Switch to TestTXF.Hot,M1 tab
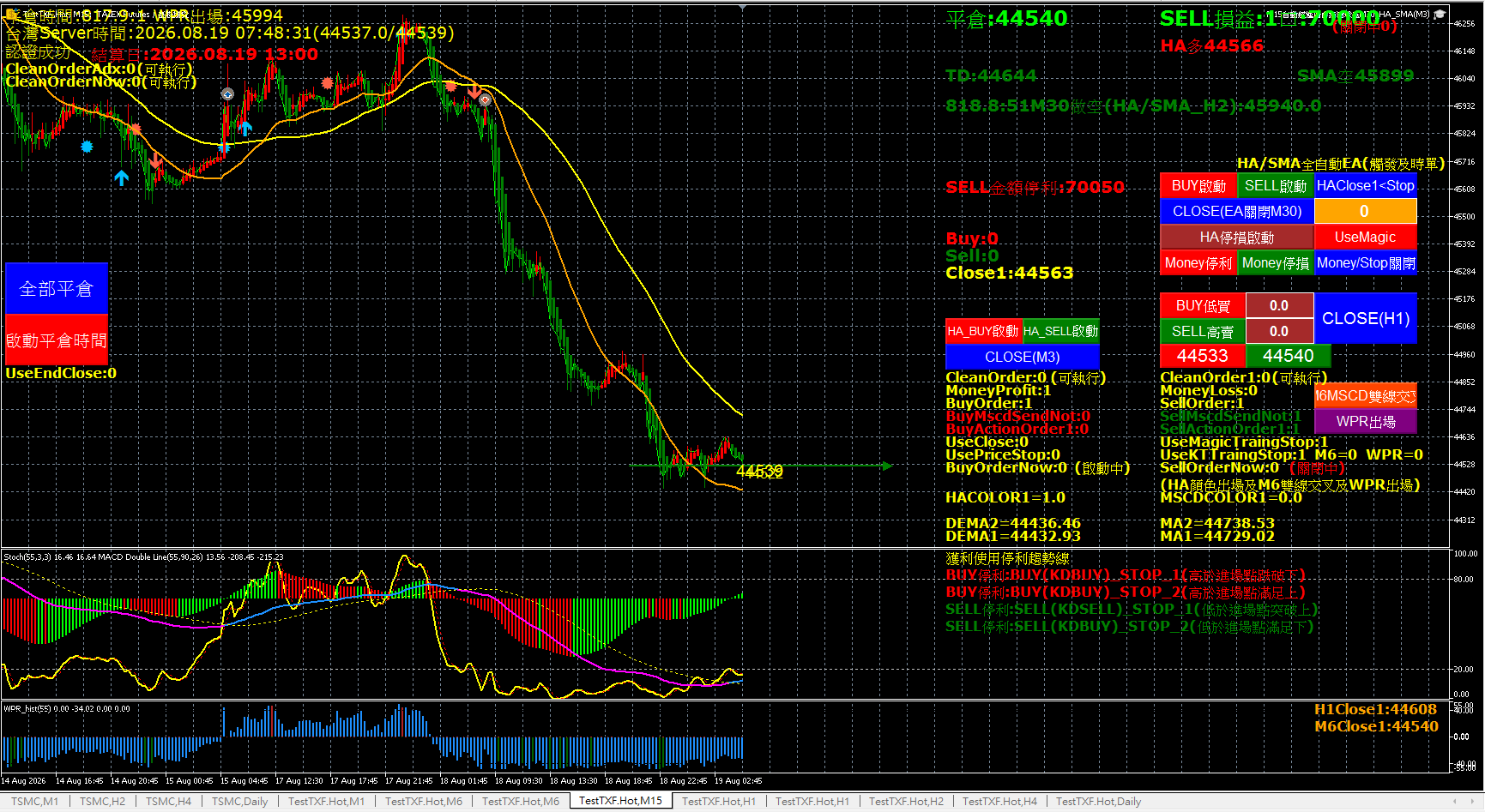This screenshot has width=1485, height=812. [x=326, y=802]
